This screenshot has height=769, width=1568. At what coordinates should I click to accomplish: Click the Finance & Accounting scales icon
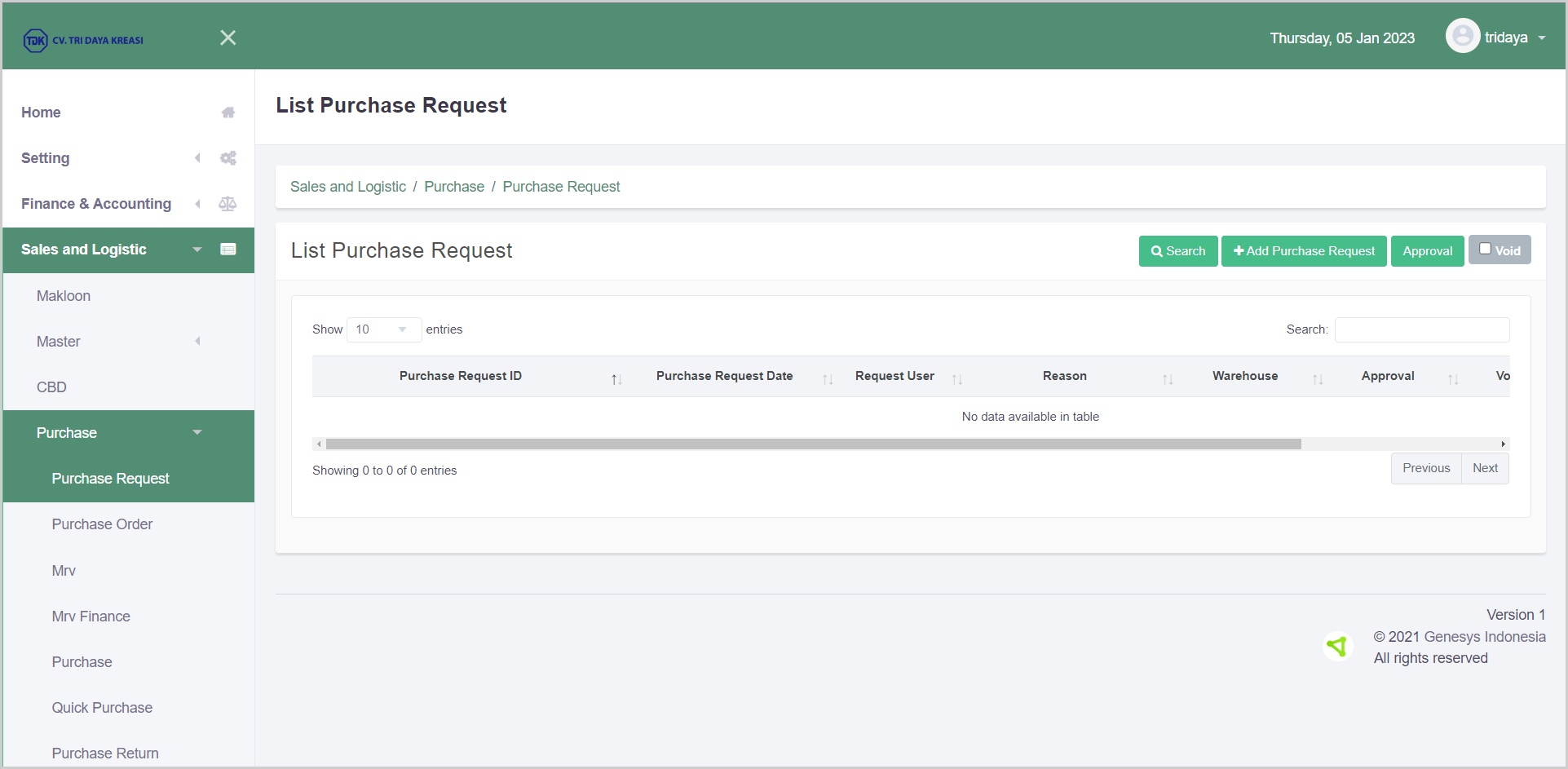click(x=227, y=204)
